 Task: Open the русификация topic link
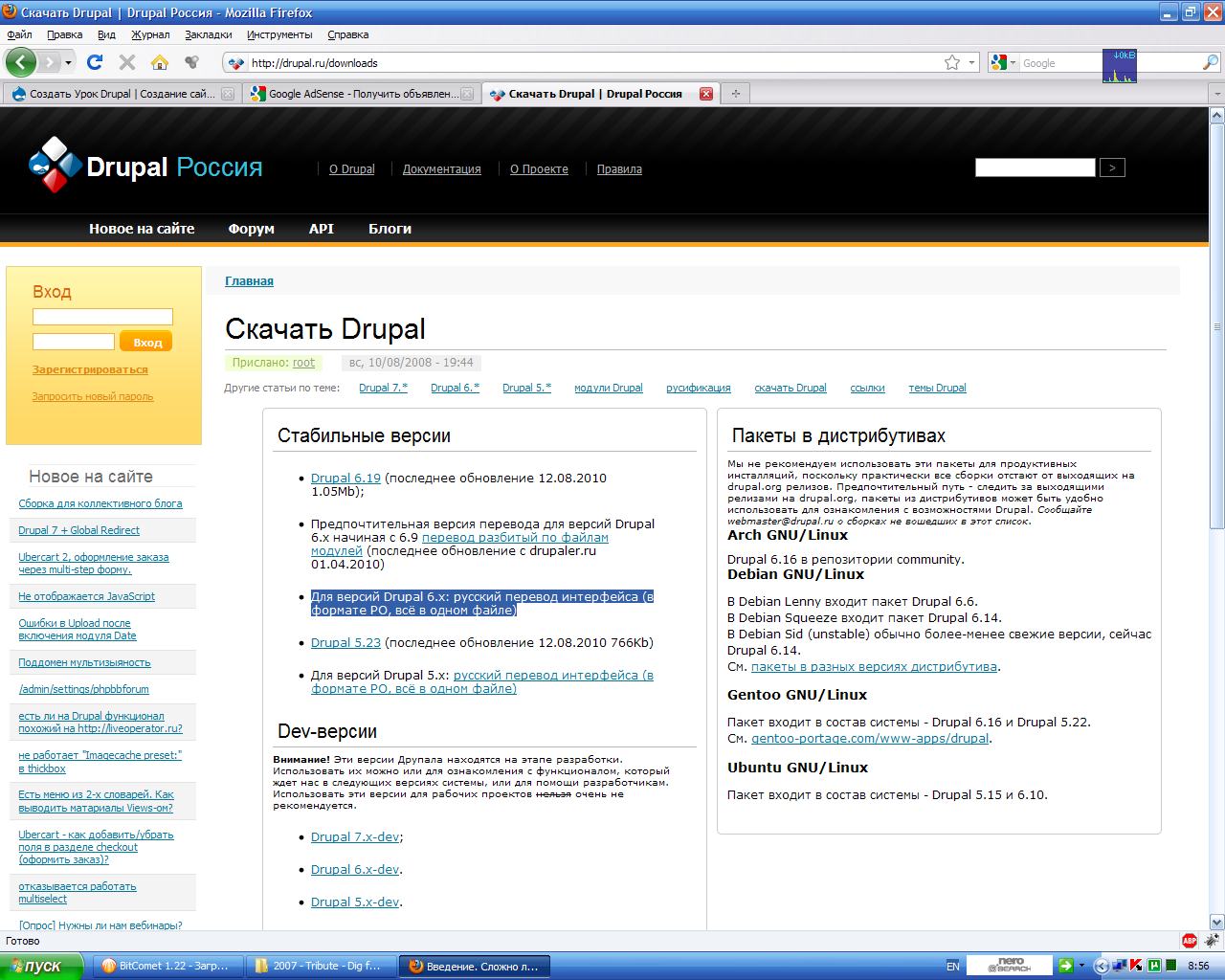[x=699, y=388]
